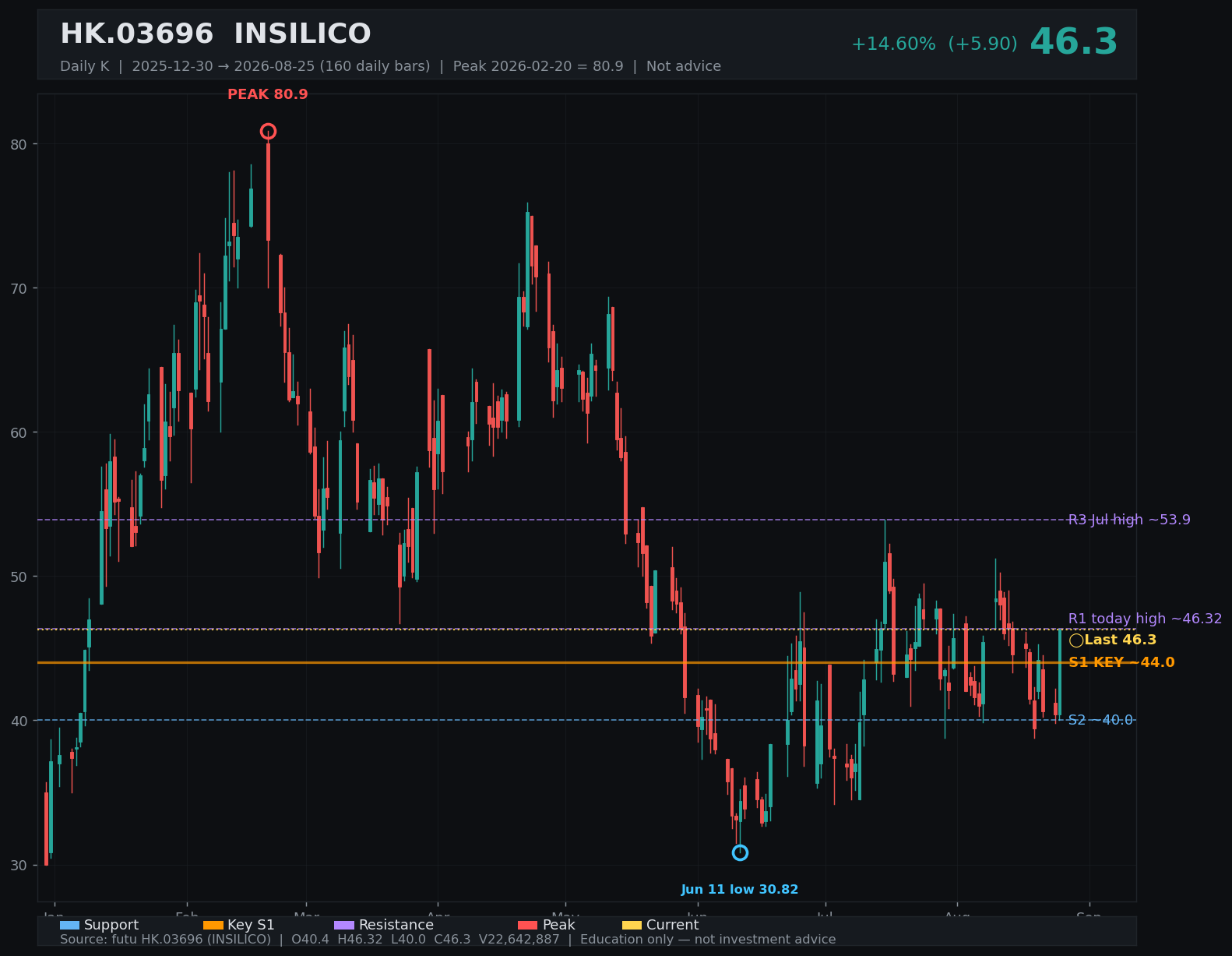The image size is (1232, 956).
Task: Select the red Peak legend swatch
Action: click(527, 925)
